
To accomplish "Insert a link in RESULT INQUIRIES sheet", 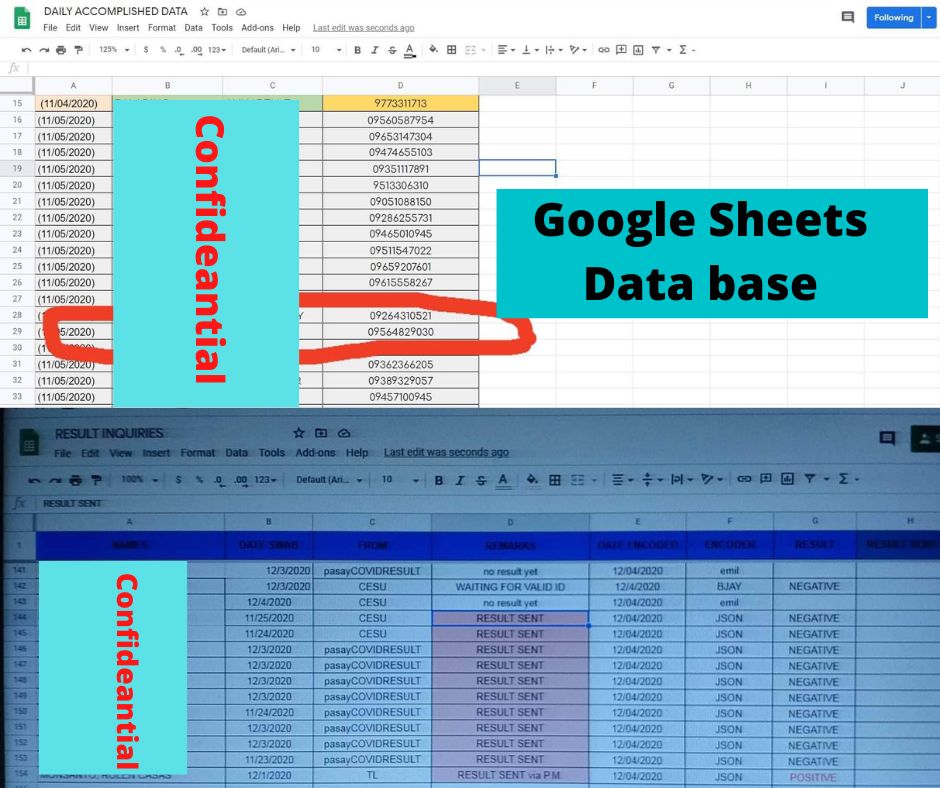I will (x=744, y=479).
